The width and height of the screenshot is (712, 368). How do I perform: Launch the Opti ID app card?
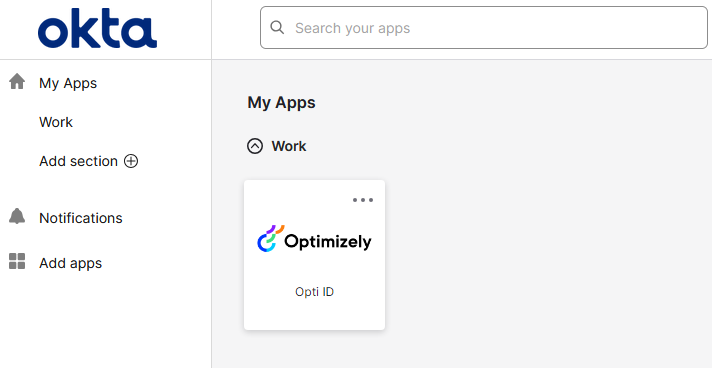pyautogui.click(x=314, y=255)
